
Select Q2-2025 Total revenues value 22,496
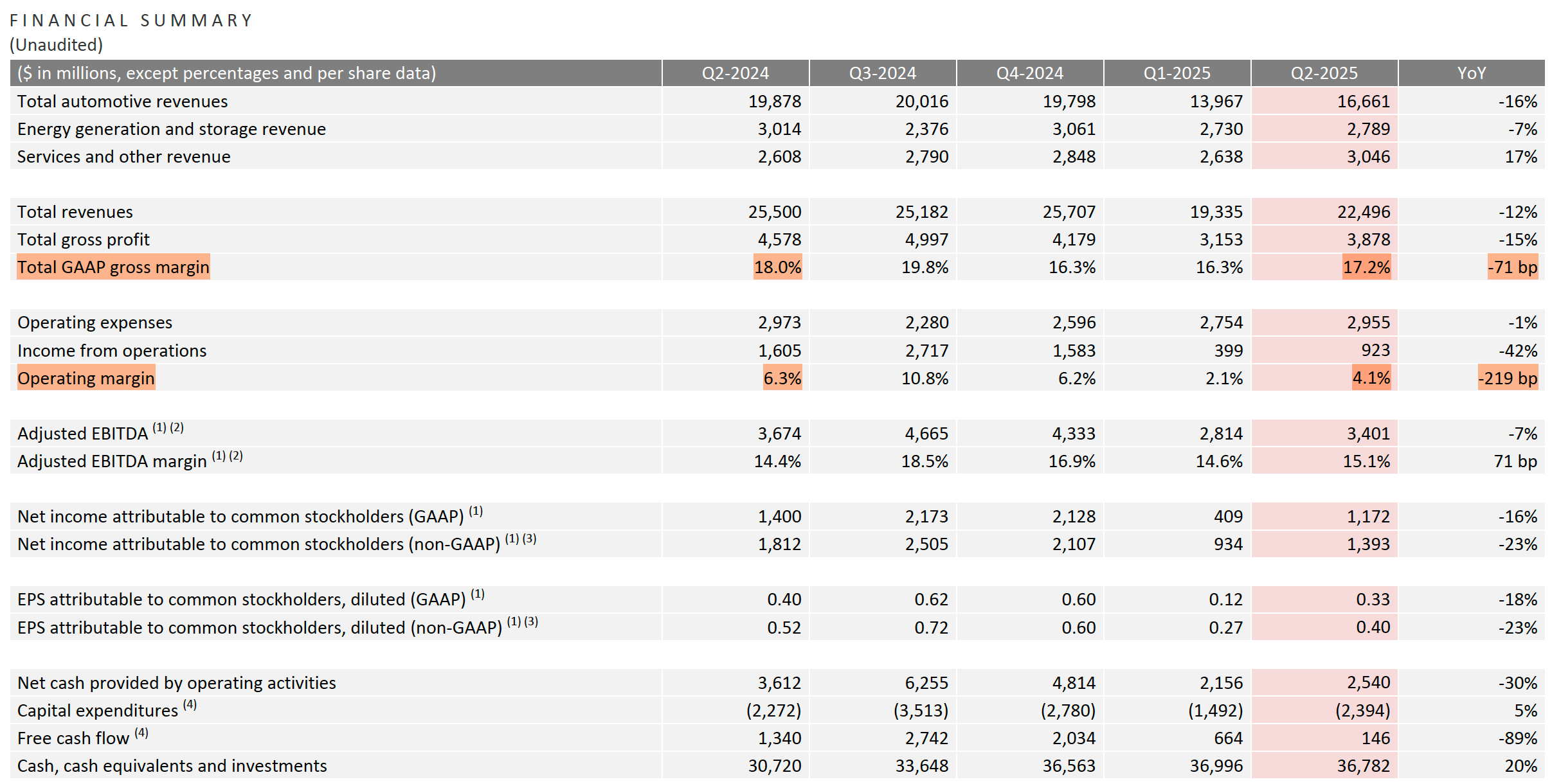tap(1364, 212)
